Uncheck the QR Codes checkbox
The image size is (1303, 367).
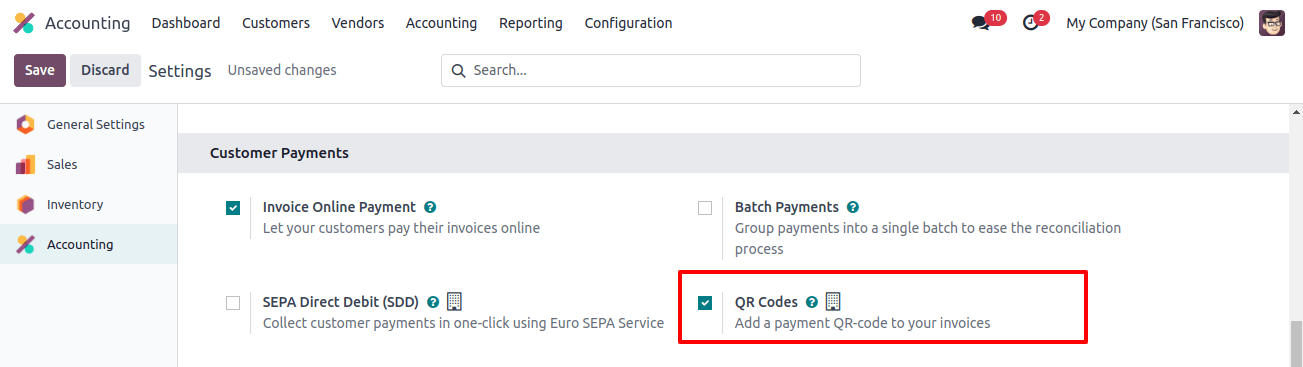705,302
